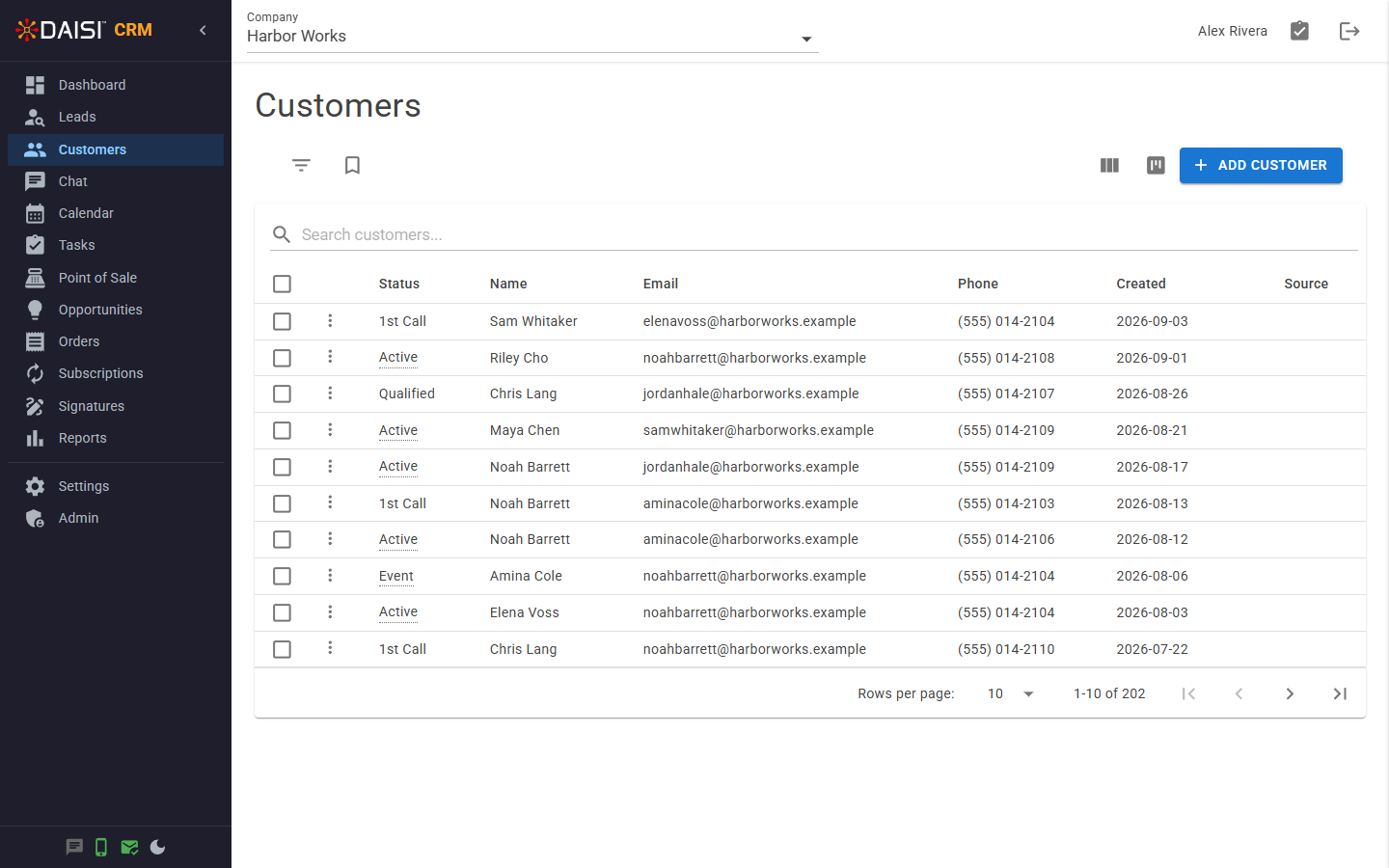
Task: Open Event status link for Amina Cole
Action: (x=396, y=576)
